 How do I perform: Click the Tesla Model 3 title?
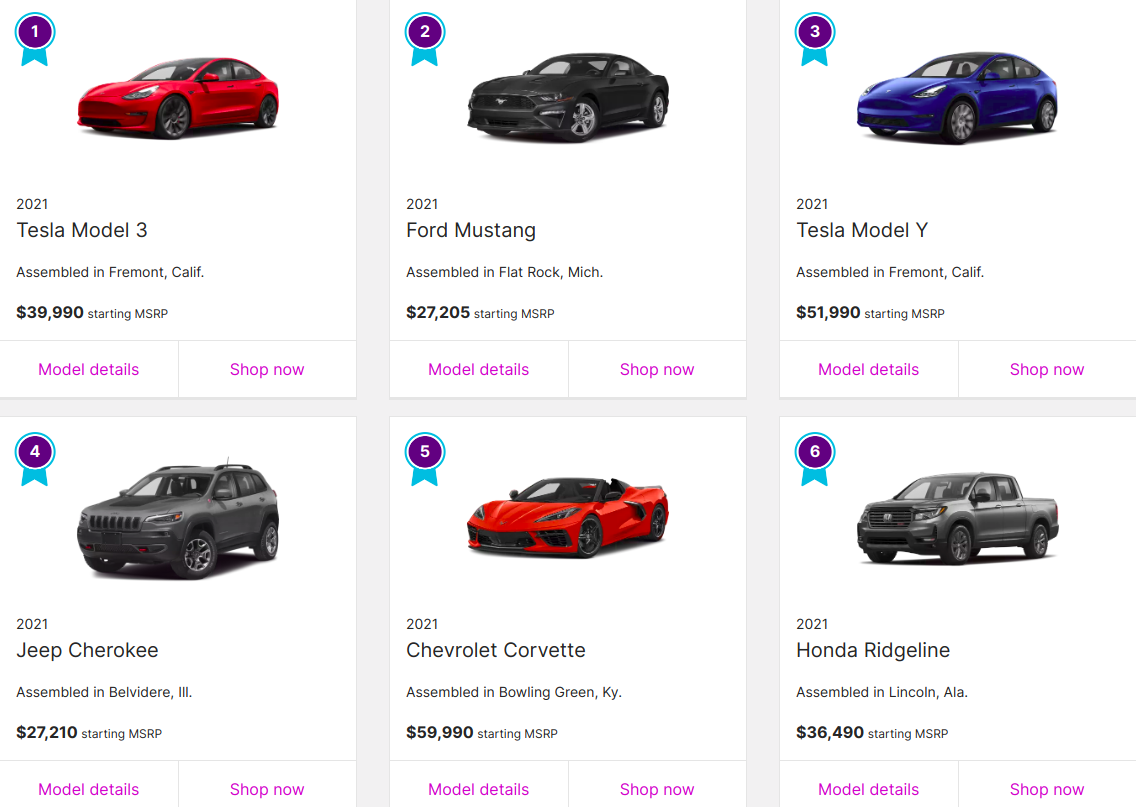click(x=82, y=230)
